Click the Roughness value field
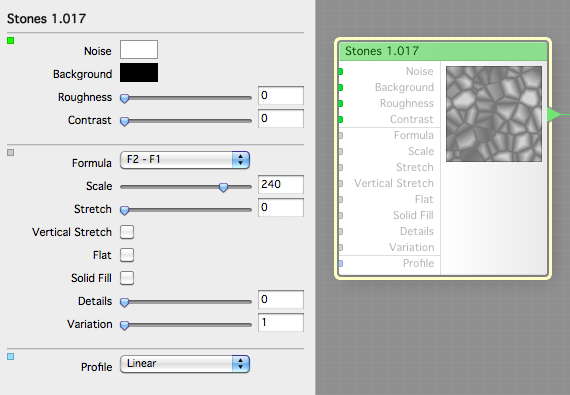The width and height of the screenshot is (570, 395). tap(281, 96)
